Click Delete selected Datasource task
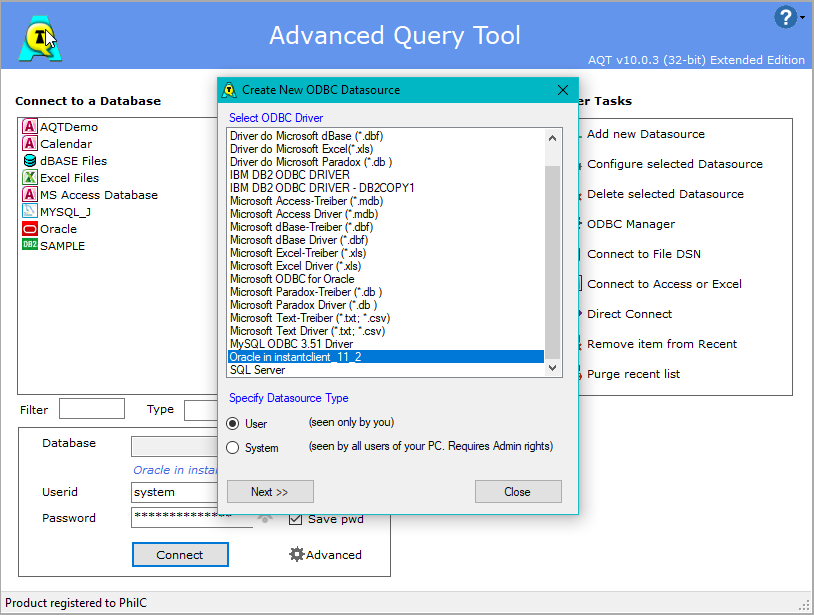 click(666, 194)
